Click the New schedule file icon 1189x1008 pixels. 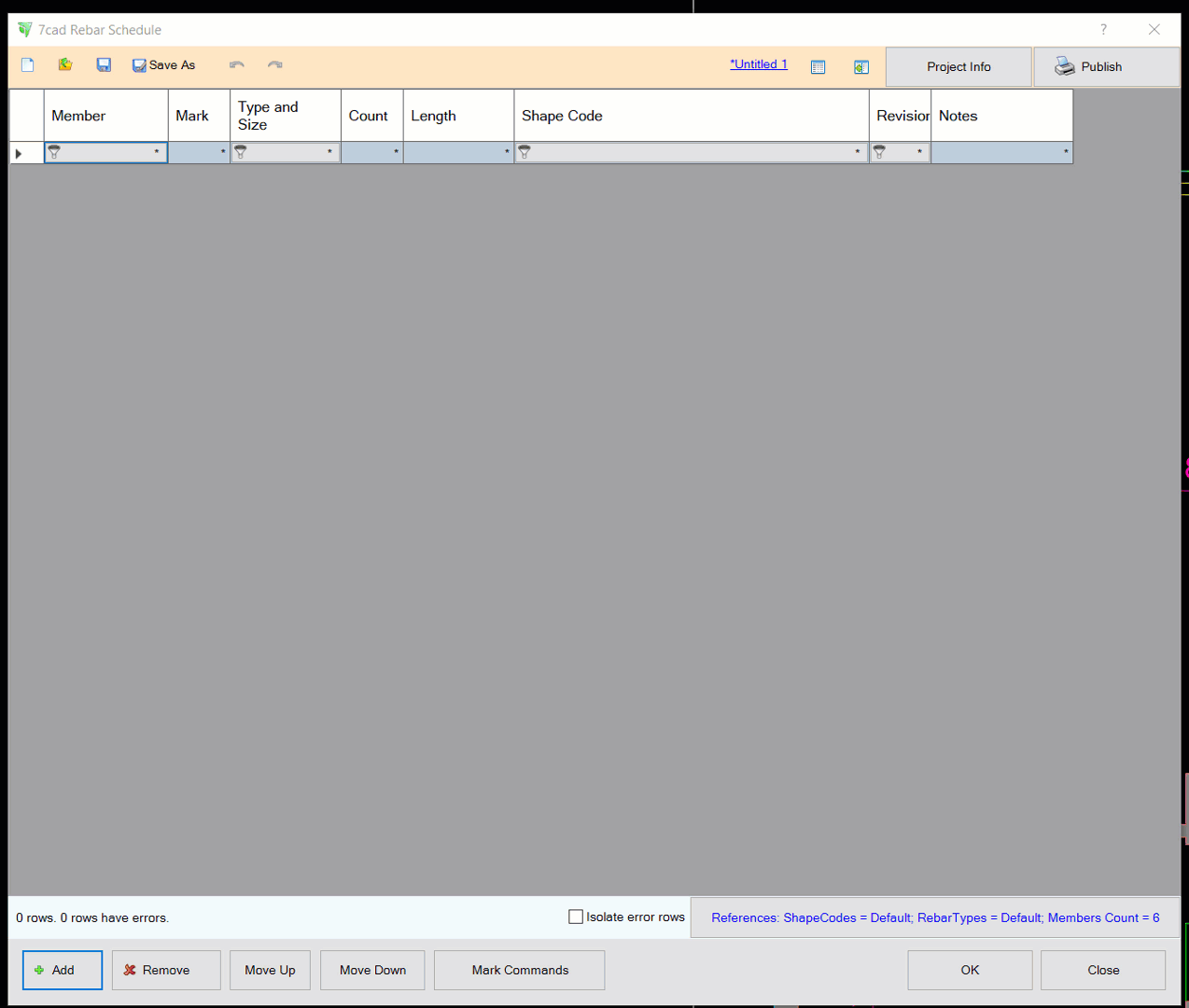pos(28,65)
